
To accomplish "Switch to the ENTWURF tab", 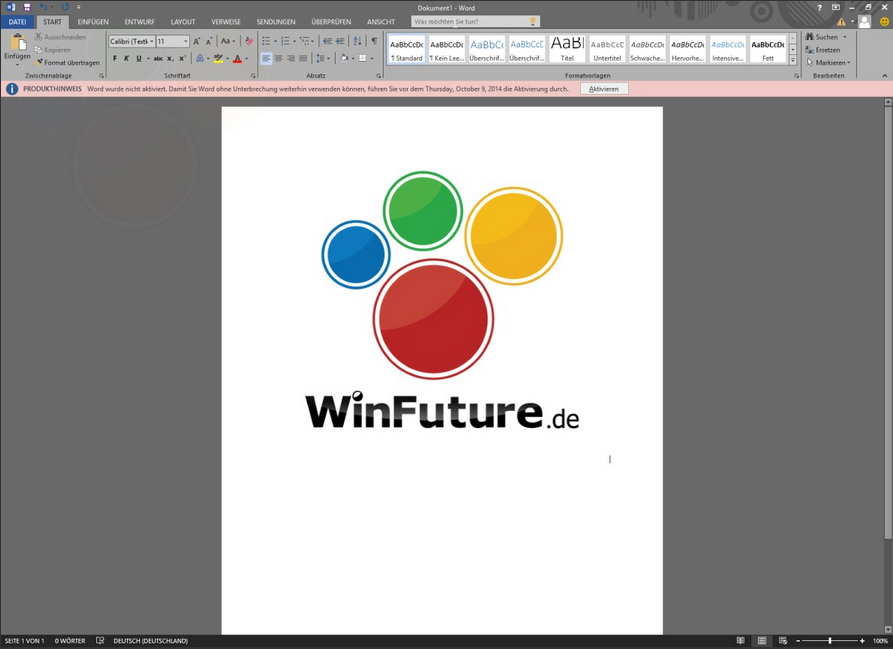I will 140,22.
